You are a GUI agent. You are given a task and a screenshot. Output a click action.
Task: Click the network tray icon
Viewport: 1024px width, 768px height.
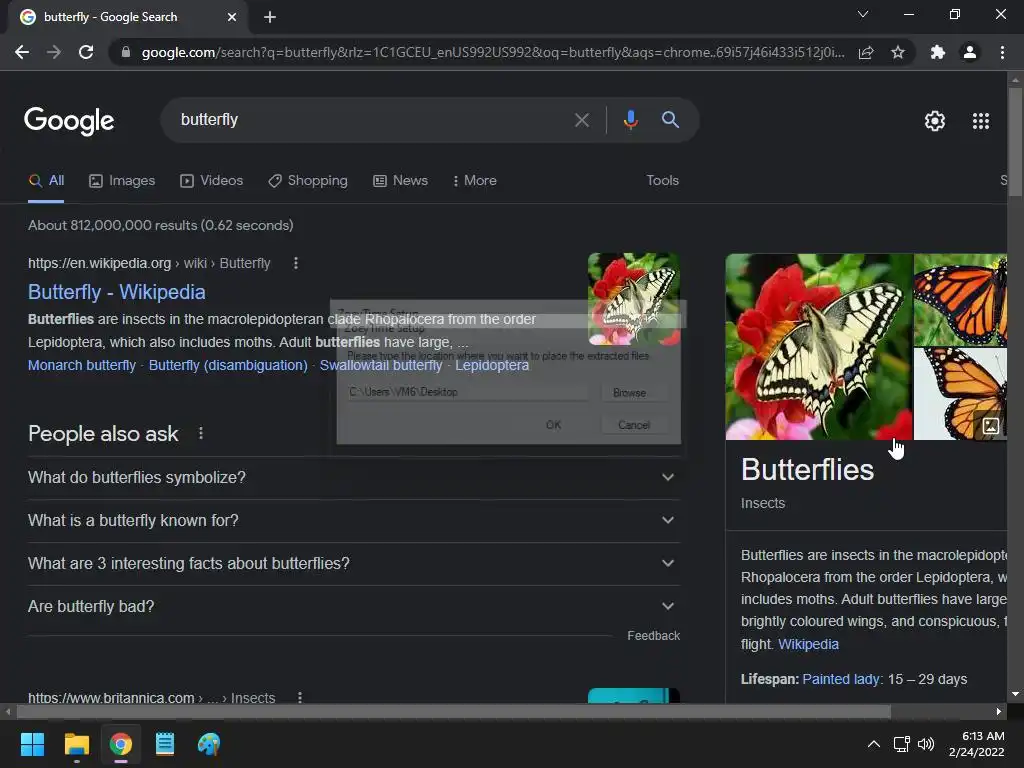[902, 744]
